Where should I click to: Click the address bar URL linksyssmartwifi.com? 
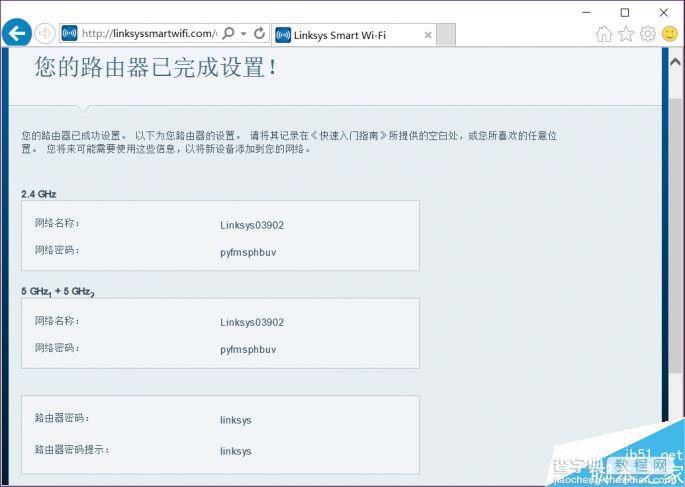click(x=149, y=34)
